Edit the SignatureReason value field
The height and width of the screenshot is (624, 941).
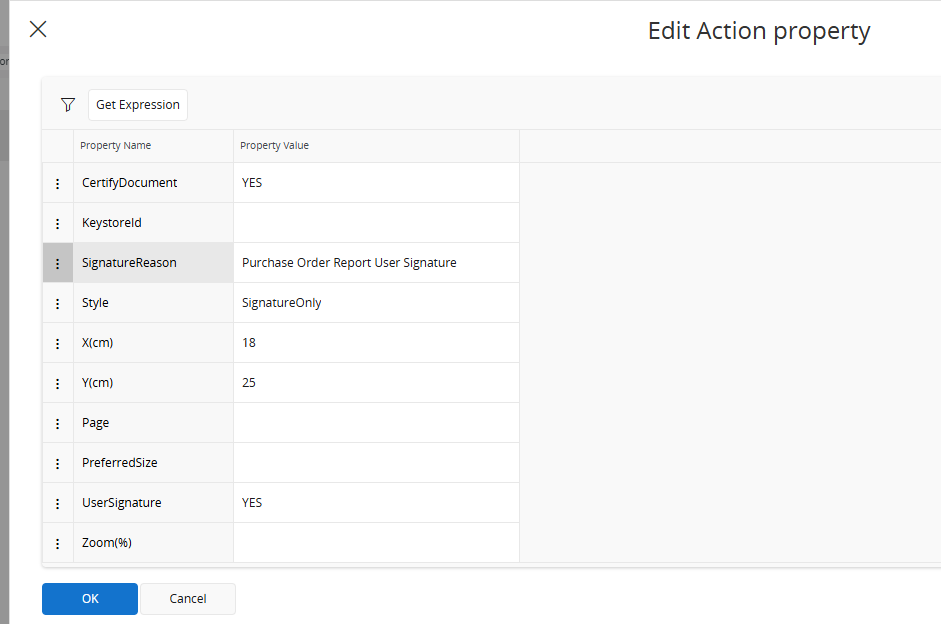point(375,263)
